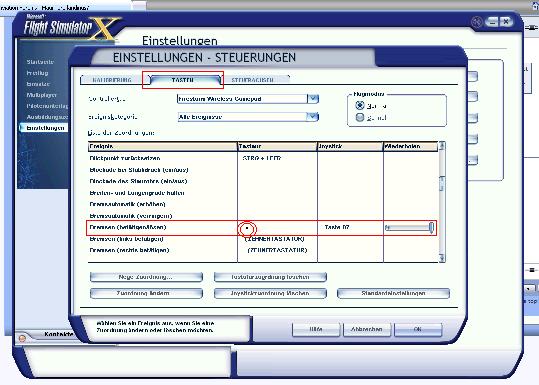Select the unchecked Flugmodus radio option

360,118
